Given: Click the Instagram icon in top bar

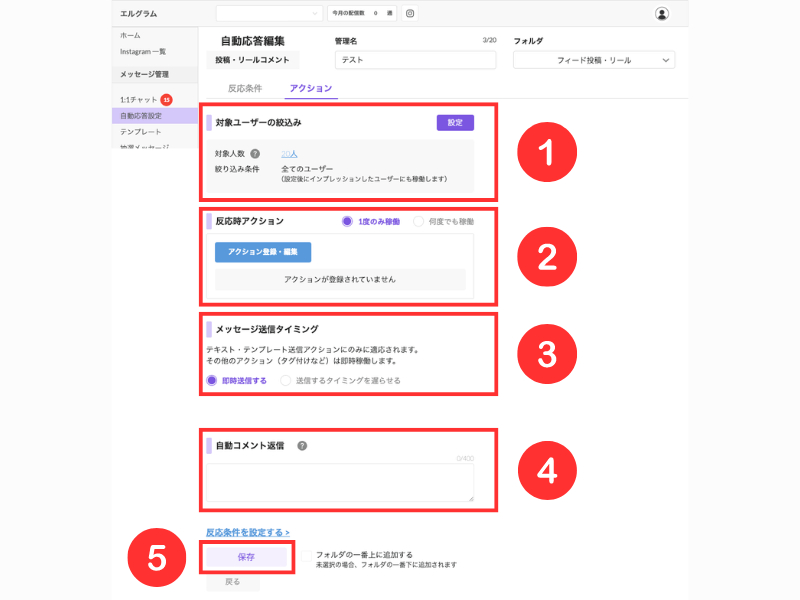Looking at the screenshot, I should (410, 13).
